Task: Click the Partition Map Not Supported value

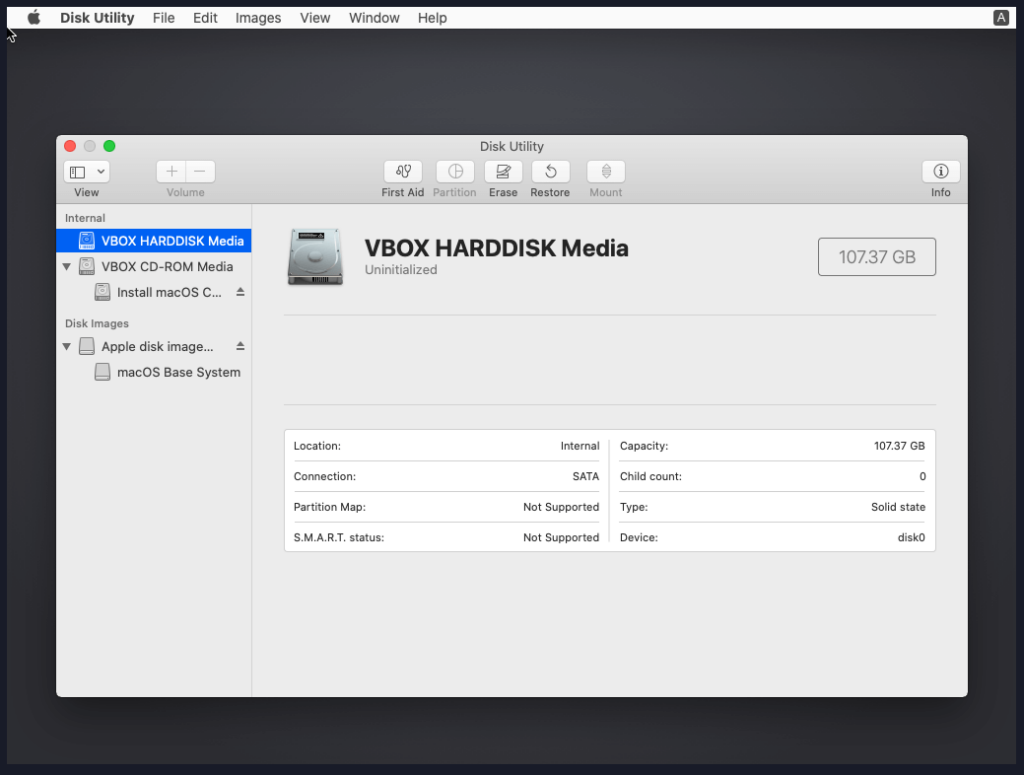Action: (x=561, y=507)
